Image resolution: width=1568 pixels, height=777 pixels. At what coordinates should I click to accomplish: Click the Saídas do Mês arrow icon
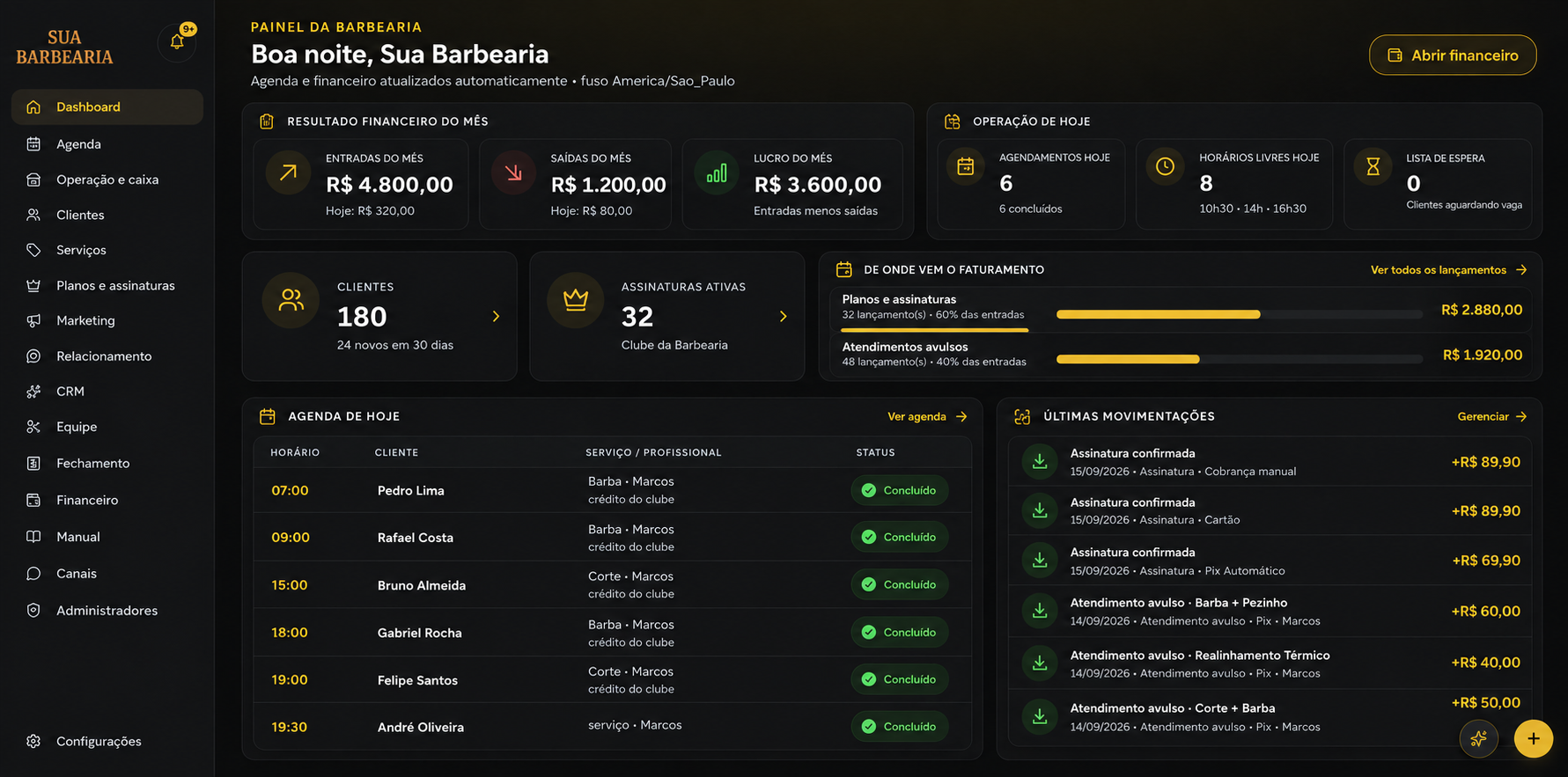pyautogui.click(x=513, y=172)
